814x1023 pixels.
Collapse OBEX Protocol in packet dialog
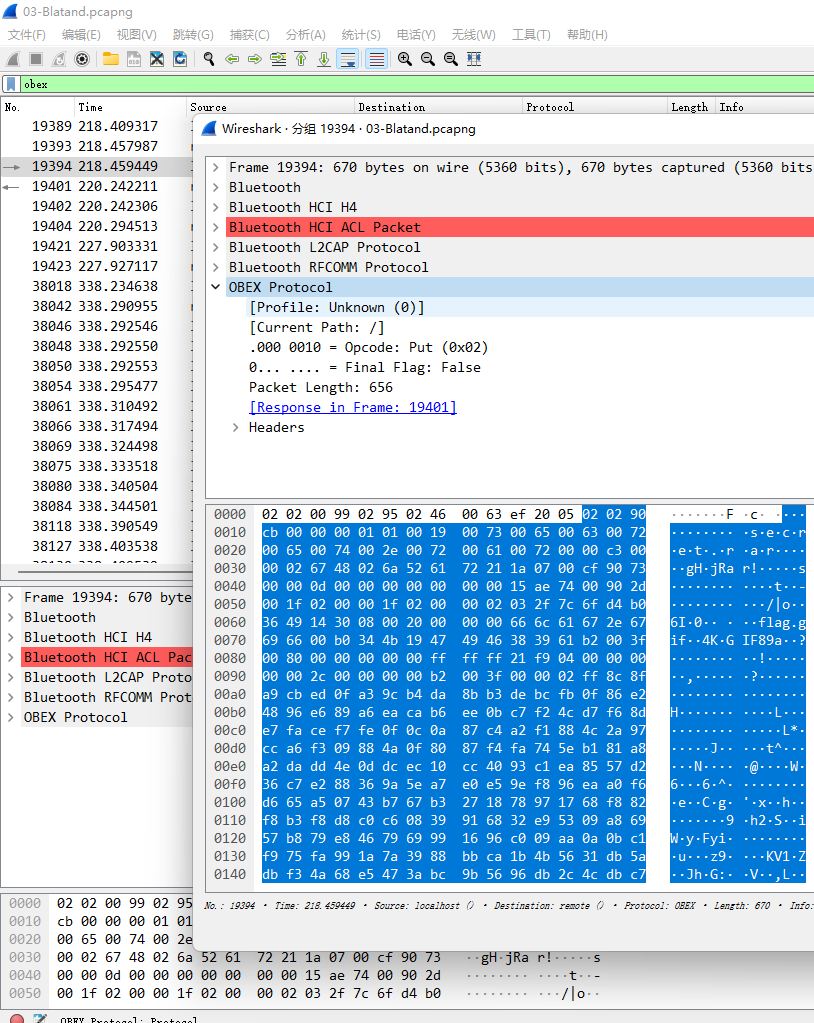tap(216, 288)
